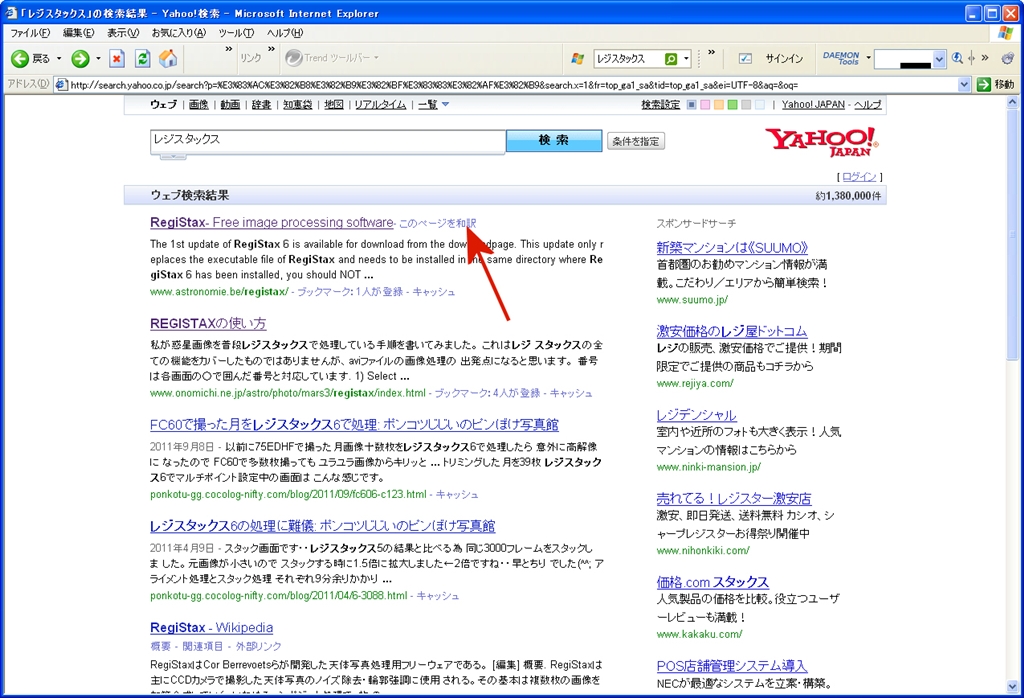Click in the Yahoo search text field
1024x698 pixels.
point(327,141)
